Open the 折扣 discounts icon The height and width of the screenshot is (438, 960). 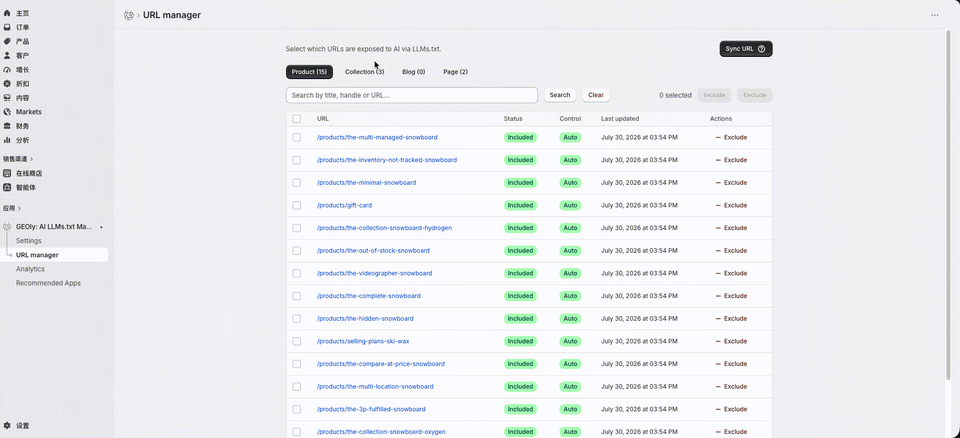click(x=7, y=83)
